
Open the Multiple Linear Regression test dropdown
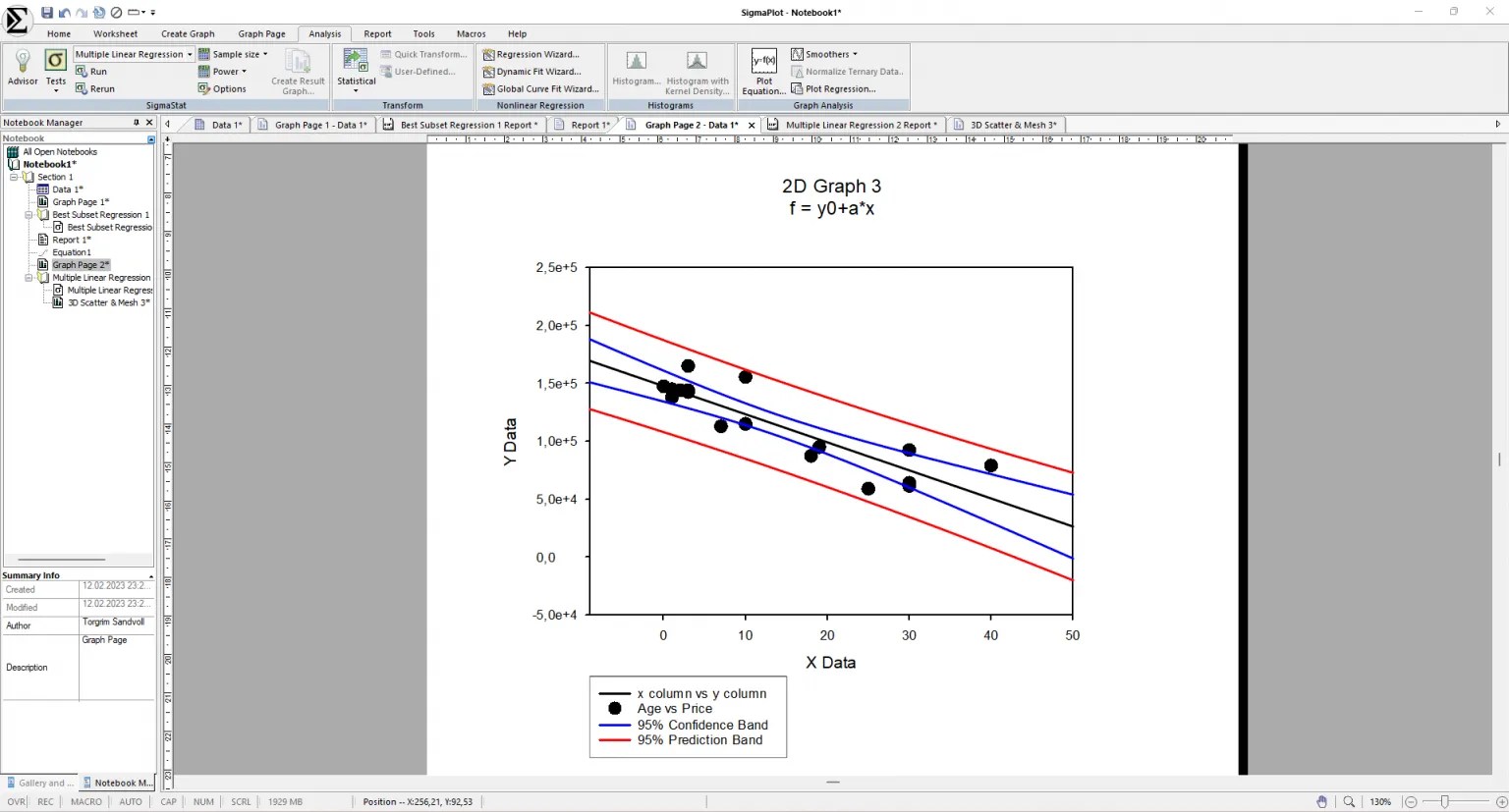click(x=191, y=54)
